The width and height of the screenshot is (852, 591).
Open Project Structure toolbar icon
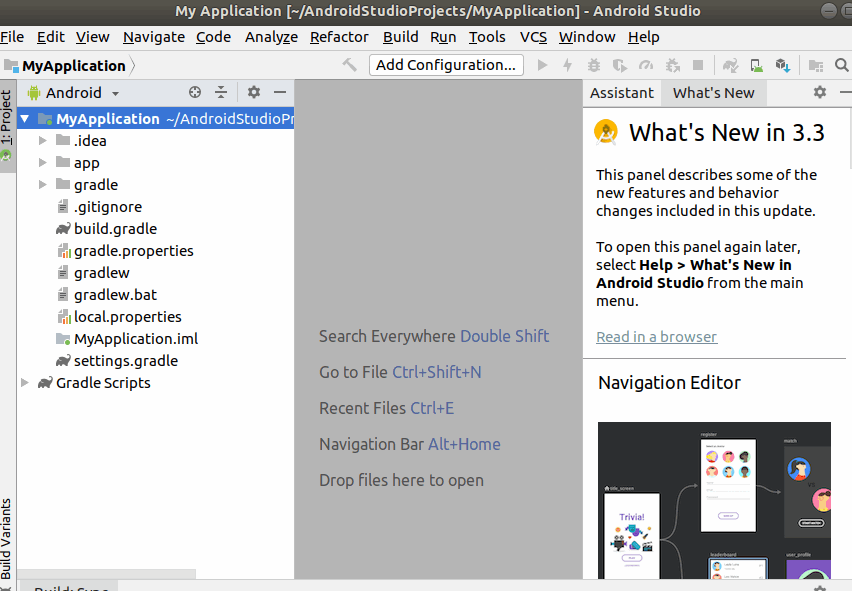tap(816, 65)
